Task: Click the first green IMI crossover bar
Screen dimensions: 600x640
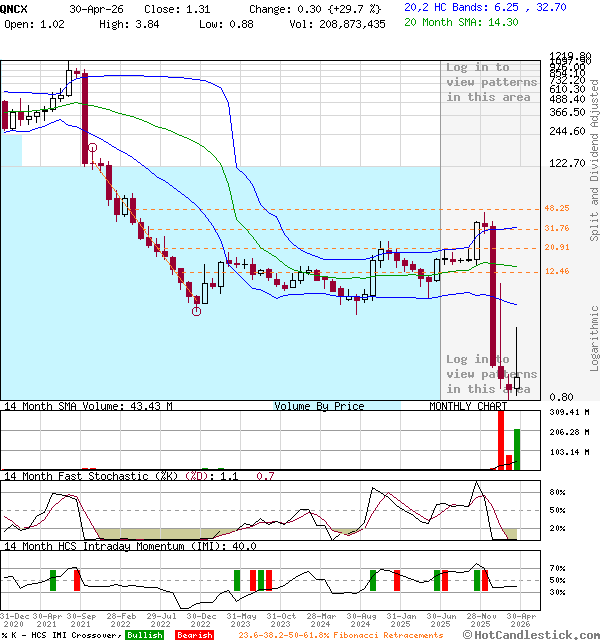Action: click(x=53, y=580)
